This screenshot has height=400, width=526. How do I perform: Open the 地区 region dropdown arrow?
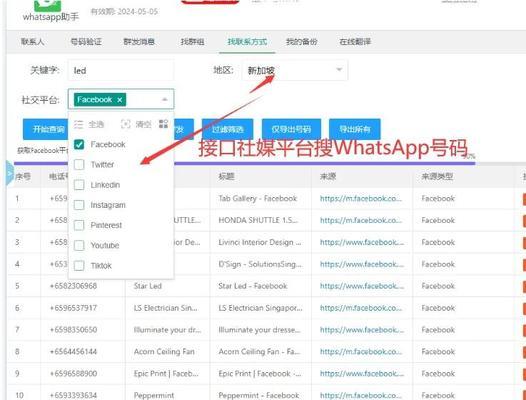(339, 70)
